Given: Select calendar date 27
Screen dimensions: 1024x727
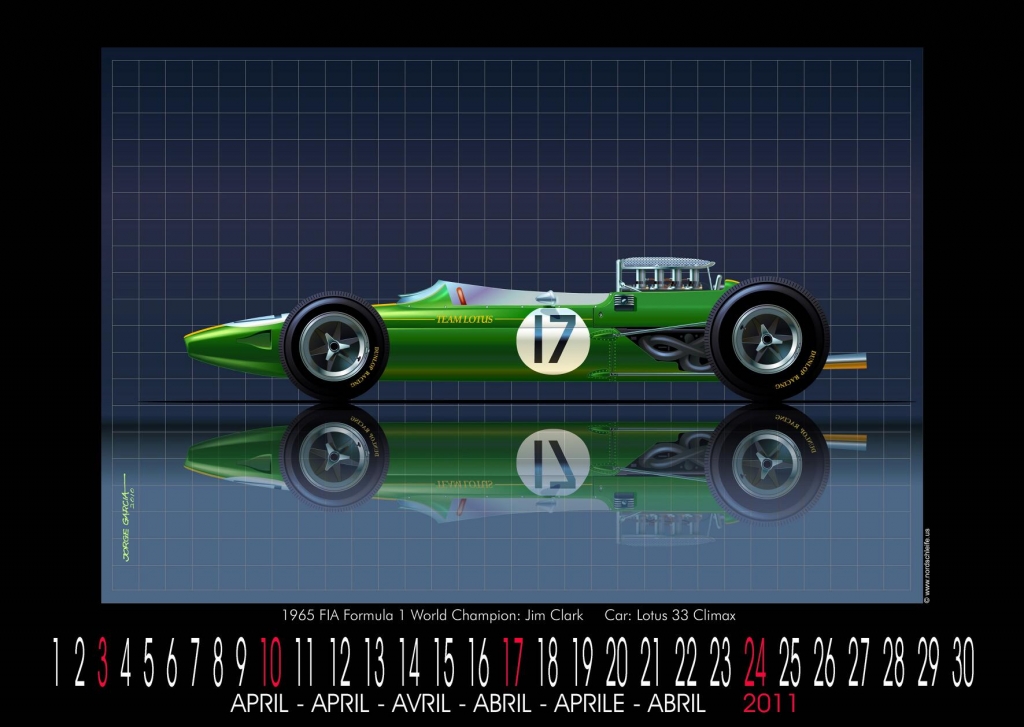Looking at the screenshot, I should click(859, 662).
